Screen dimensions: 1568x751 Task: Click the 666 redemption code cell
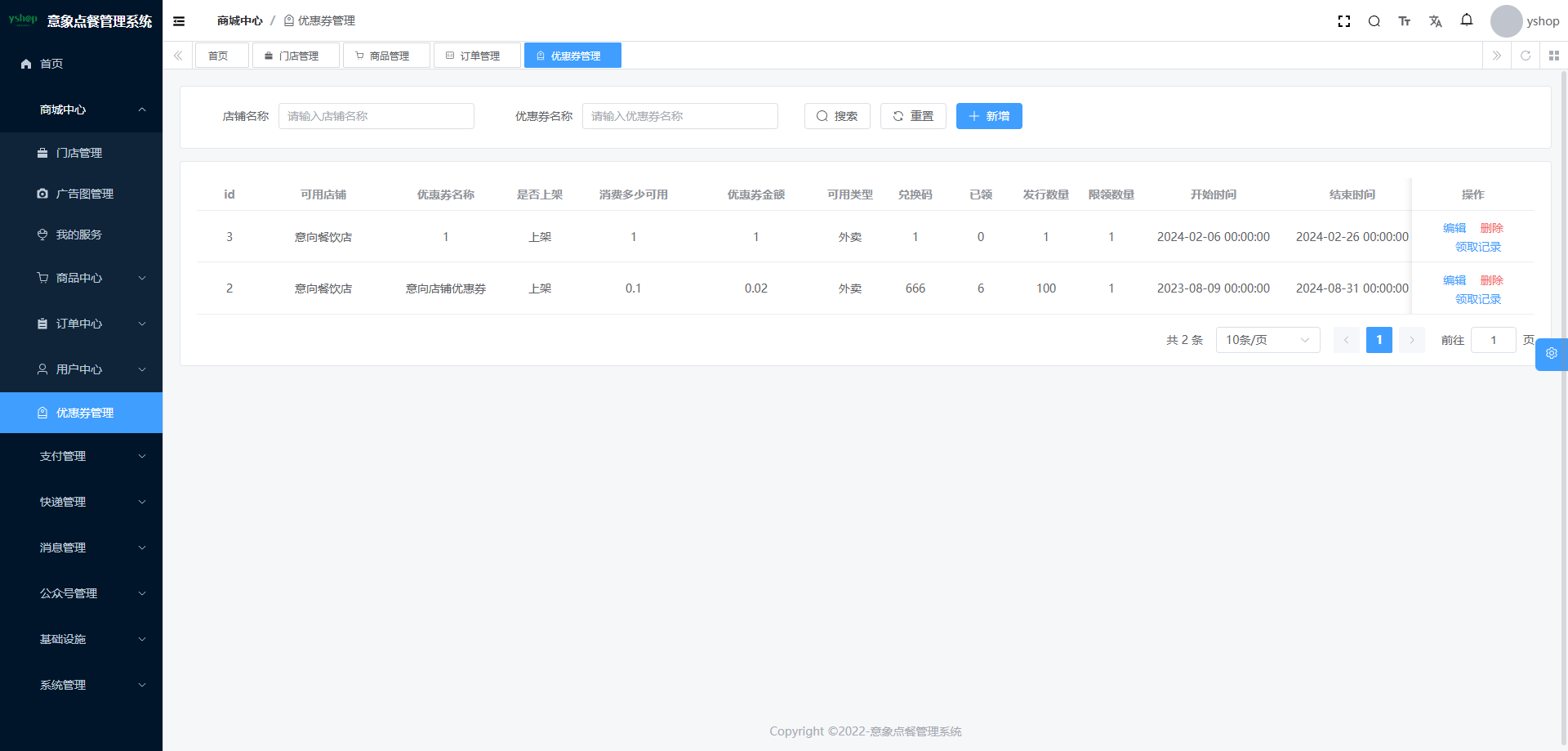coord(915,288)
